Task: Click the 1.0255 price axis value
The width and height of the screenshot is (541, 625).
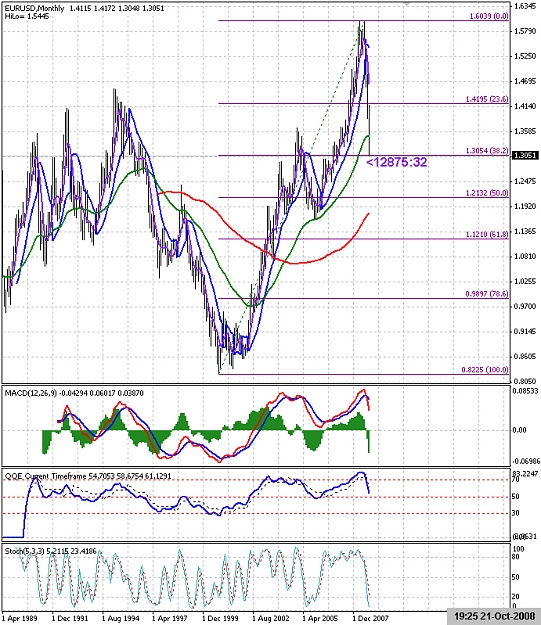Action: (525, 281)
